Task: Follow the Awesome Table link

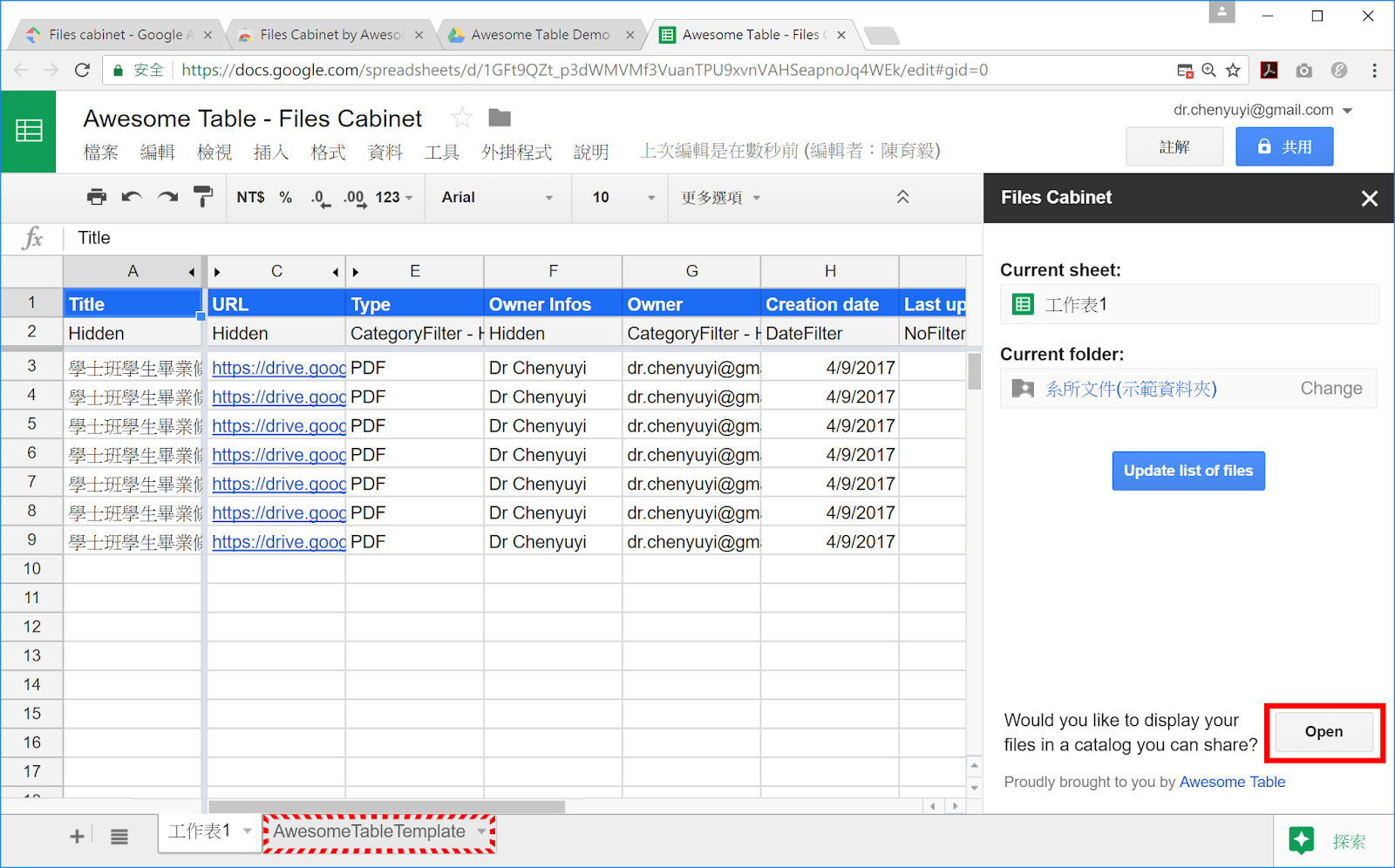Action: 1232,782
